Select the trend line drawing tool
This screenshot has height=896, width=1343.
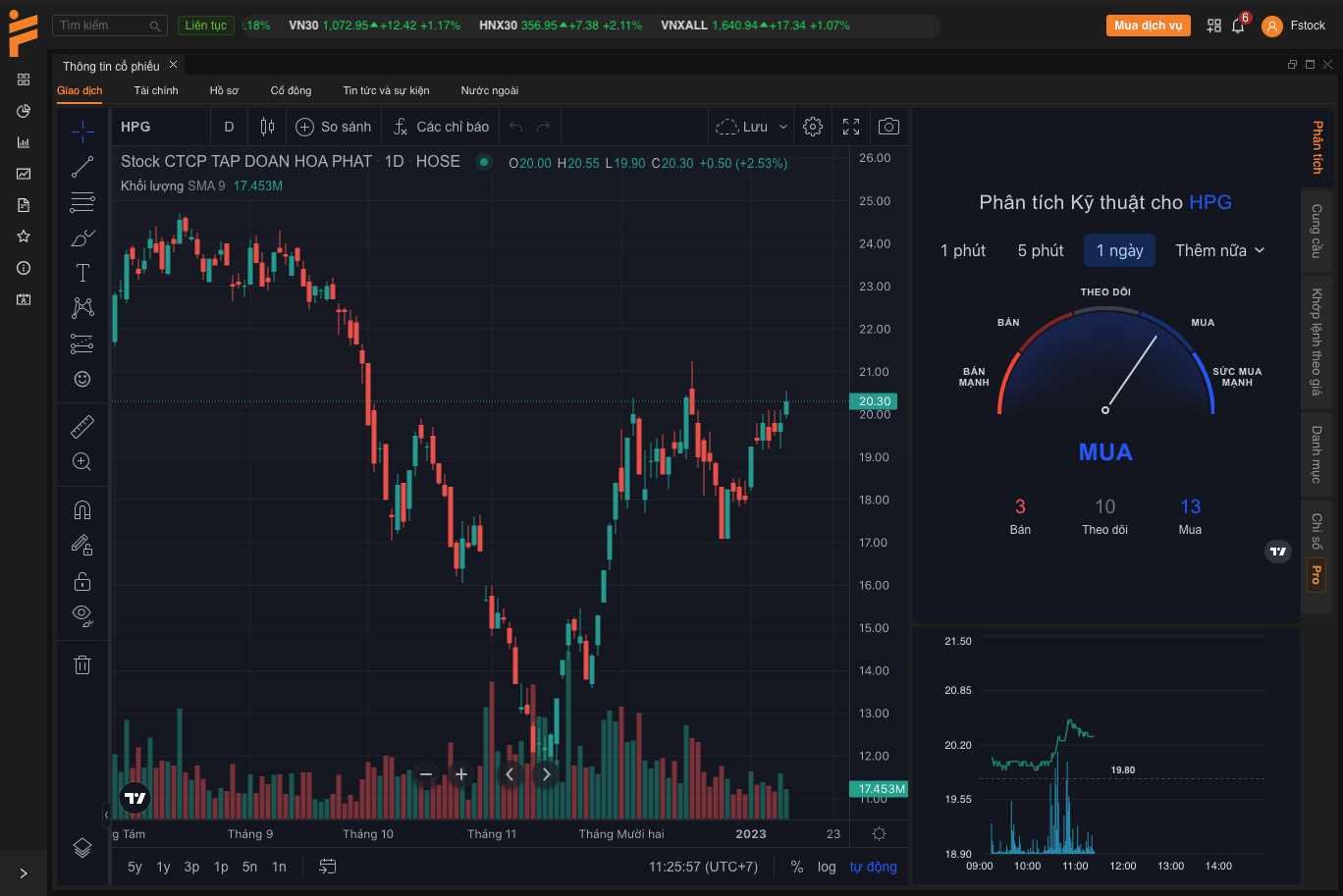(82, 168)
